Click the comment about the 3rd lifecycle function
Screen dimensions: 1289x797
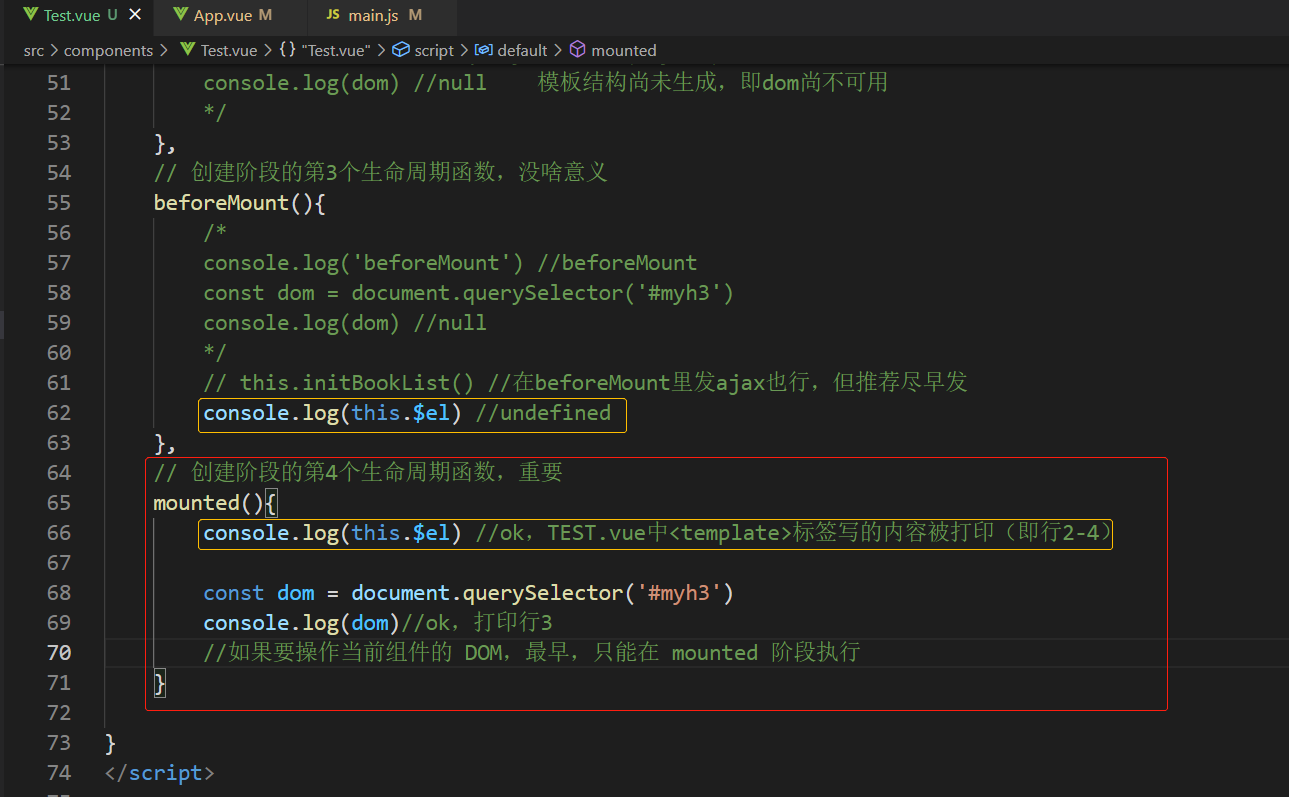380,172
